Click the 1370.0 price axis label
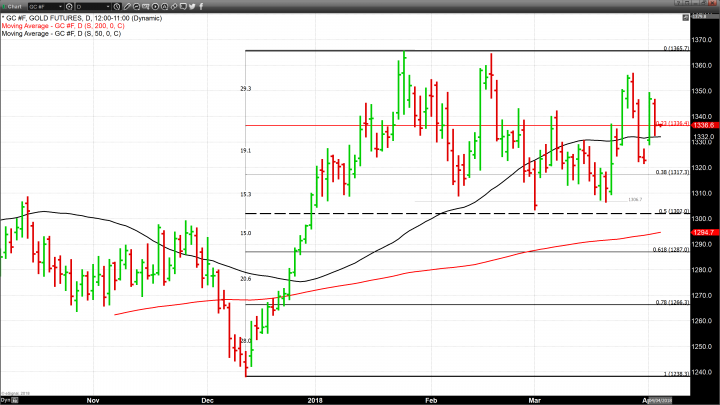The image size is (720, 405). click(x=702, y=40)
